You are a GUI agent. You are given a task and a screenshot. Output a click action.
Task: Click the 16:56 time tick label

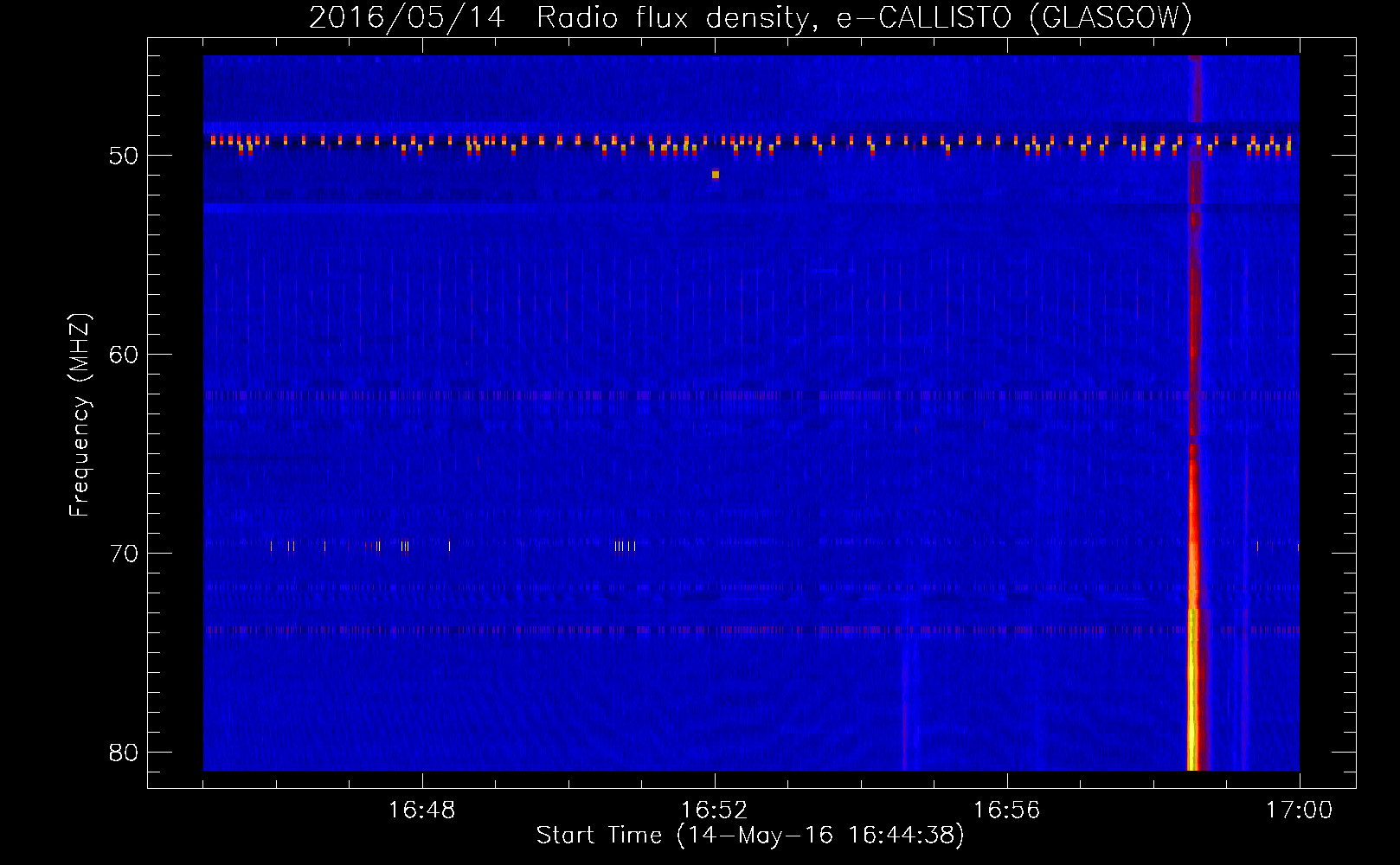1006,811
